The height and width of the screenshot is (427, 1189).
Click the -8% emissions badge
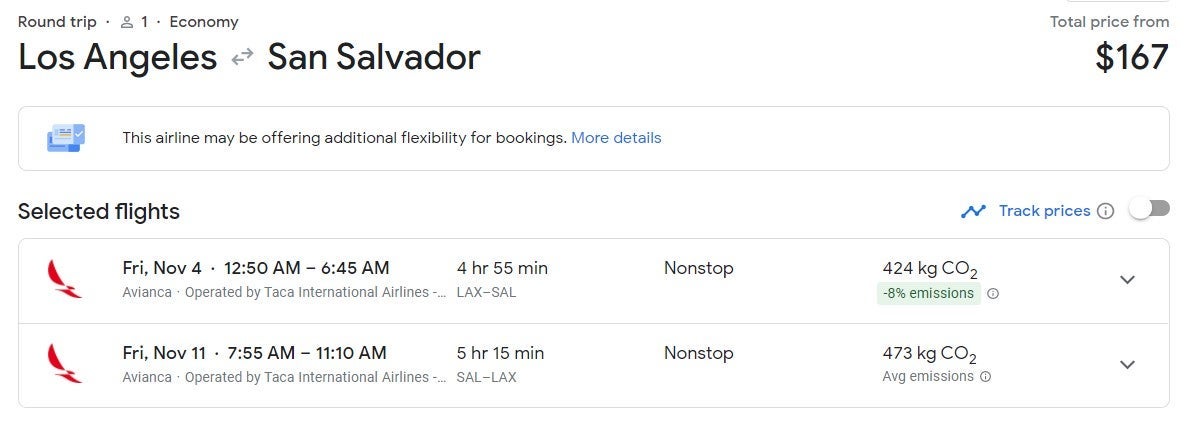[x=928, y=294]
